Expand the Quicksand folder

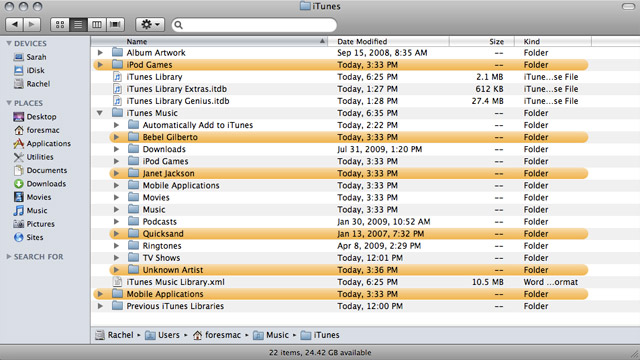click(116, 234)
